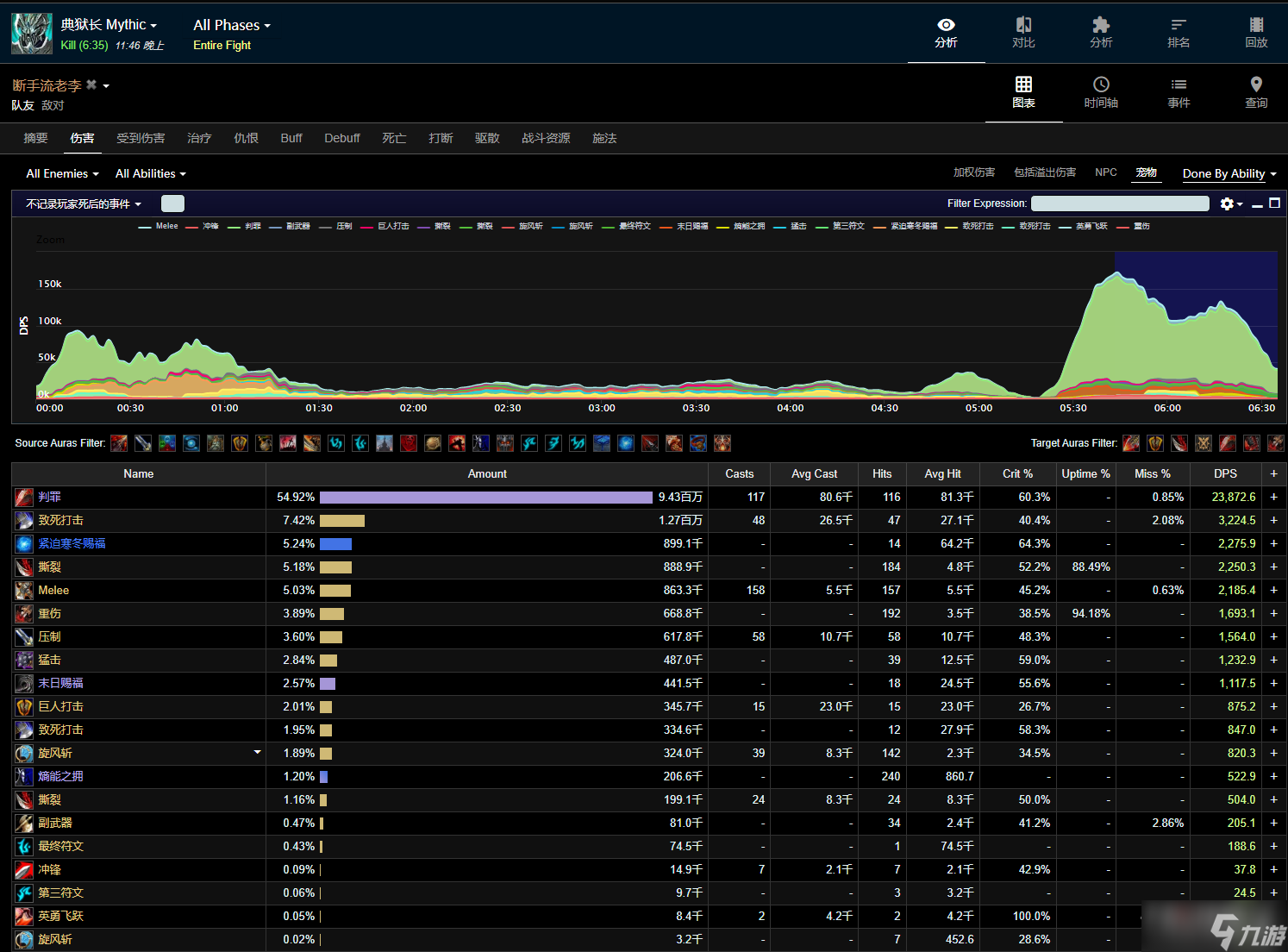The image size is (1288, 952).
Task: Open the All Enemies dropdown
Action: click(62, 173)
